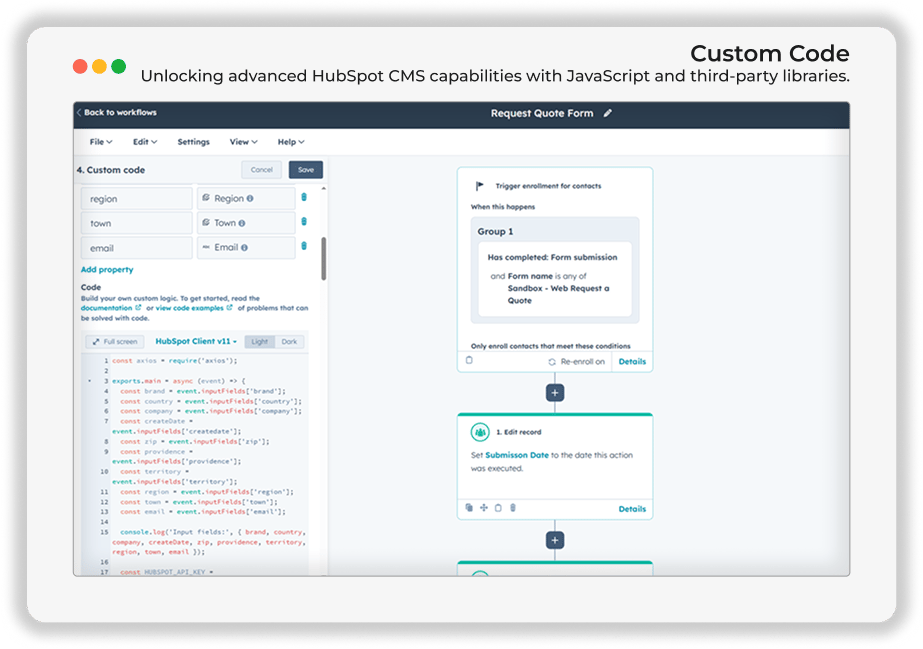Viewport: 923px width, 649px height.
Task: Click the copy icon in Edit record card
Action: (469, 507)
